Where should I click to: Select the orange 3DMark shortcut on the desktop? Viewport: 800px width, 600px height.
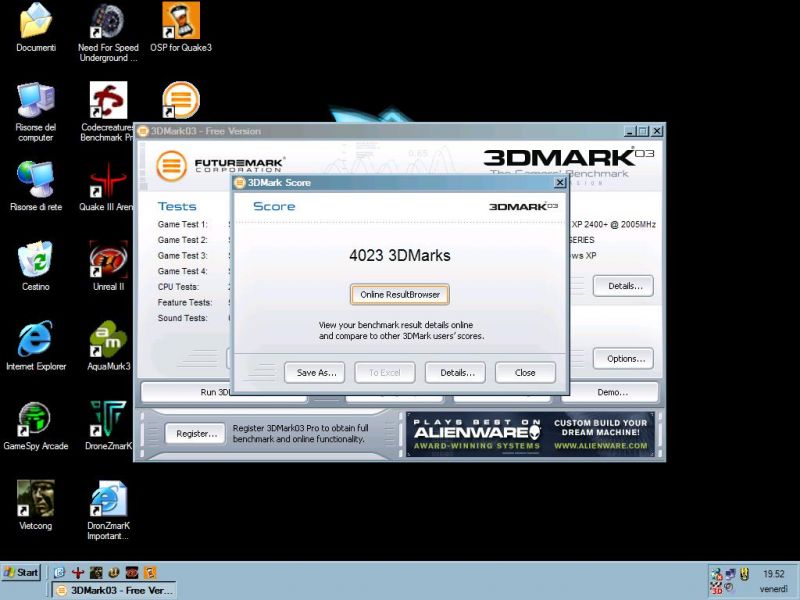click(x=181, y=100)
